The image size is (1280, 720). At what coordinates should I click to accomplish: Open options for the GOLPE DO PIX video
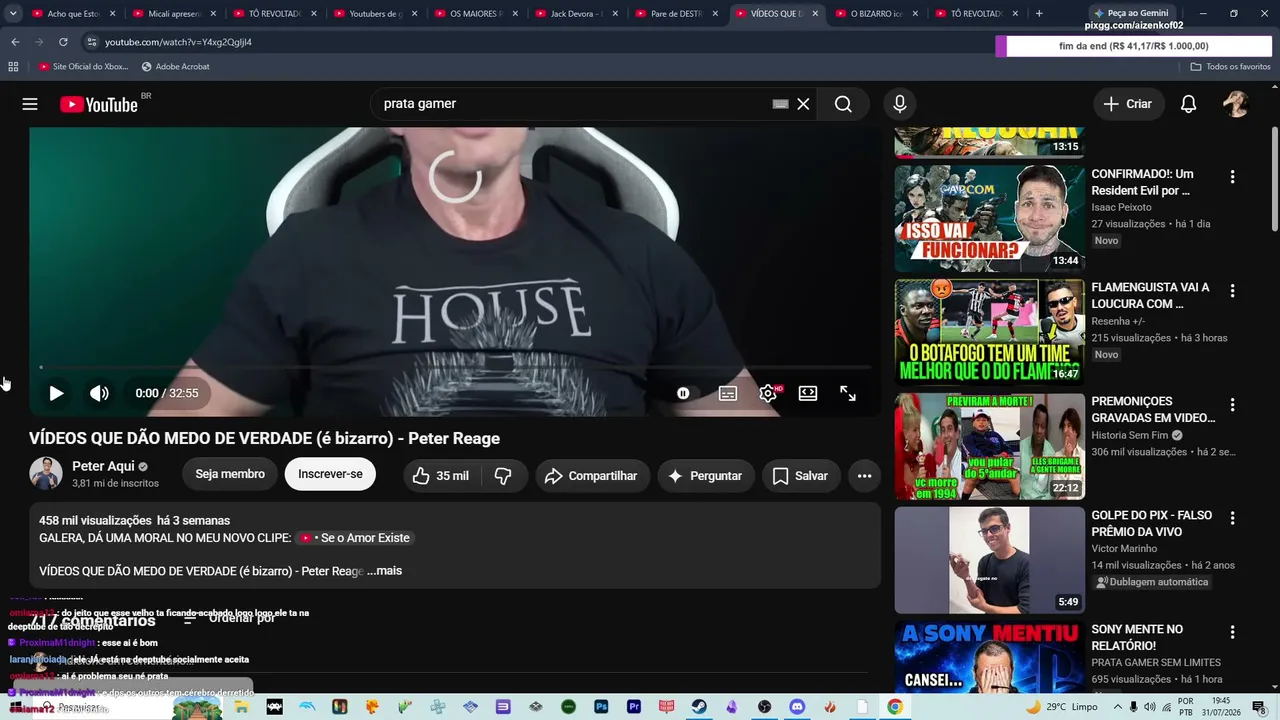[x=1232, y=519]
